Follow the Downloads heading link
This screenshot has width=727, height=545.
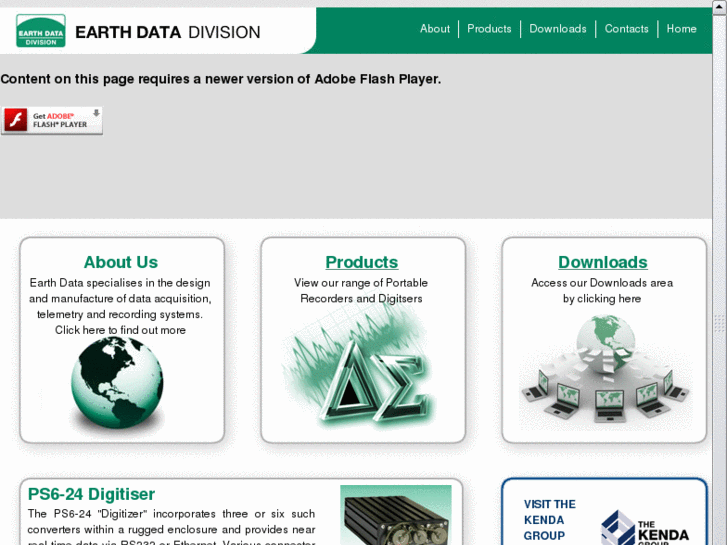click(603, 262)
